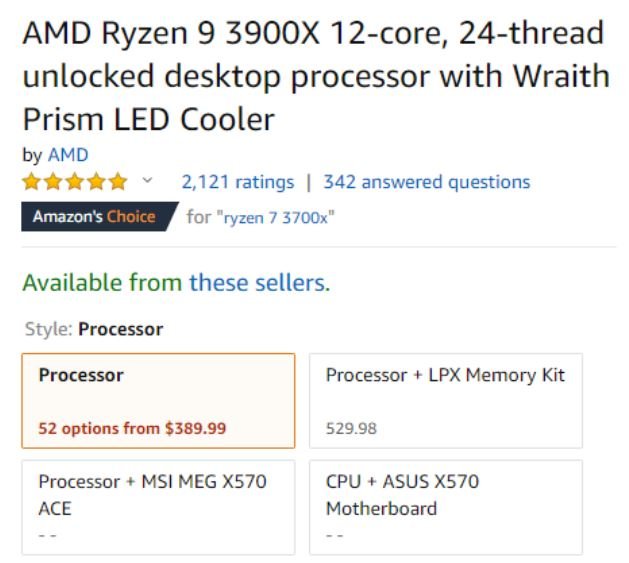The width and height of the screenshot is (629, 563).
Task: Click the 529.98 price in memory kit option
Action: click(x=351, y=428)
